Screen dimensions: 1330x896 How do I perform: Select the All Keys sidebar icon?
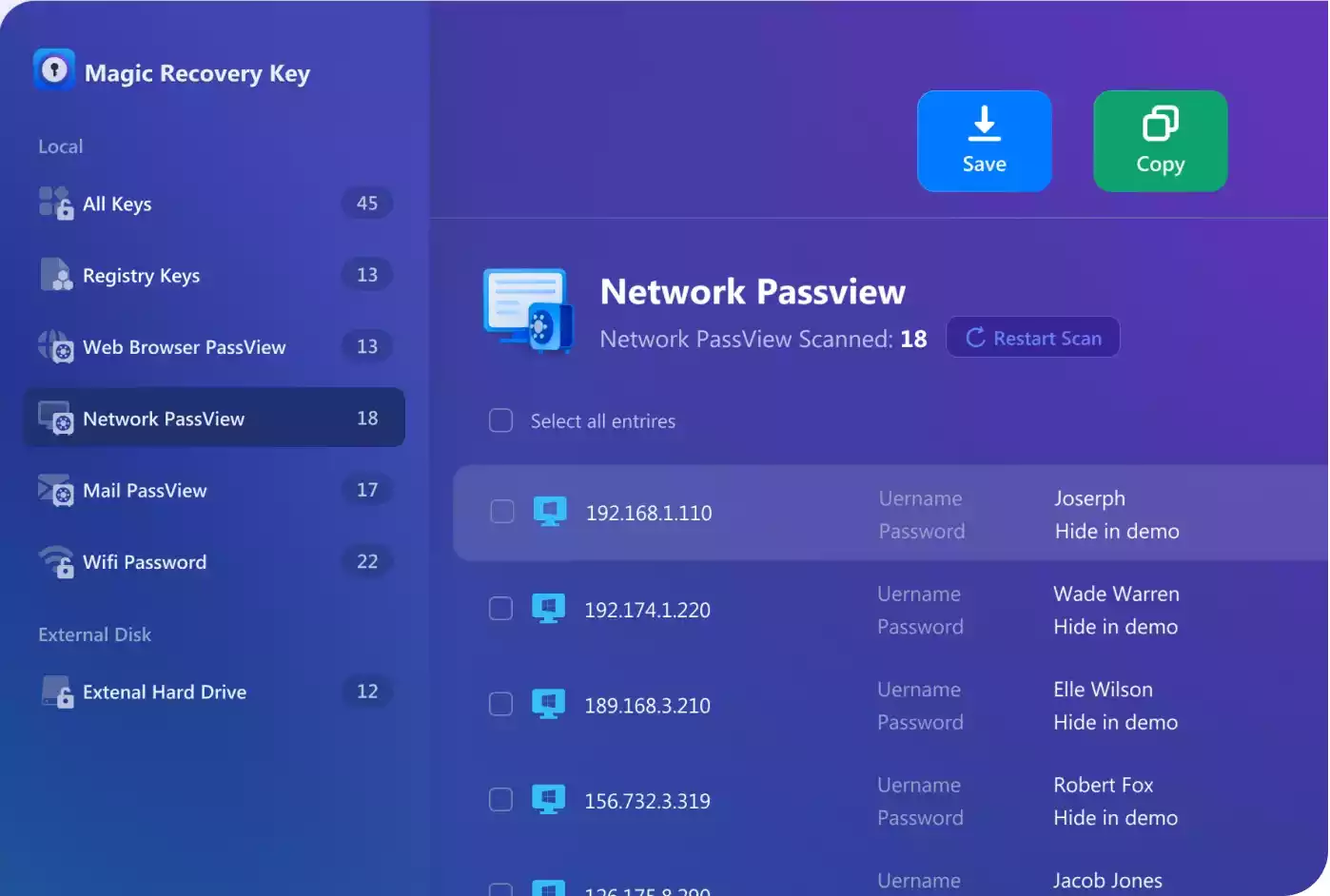coord(55,203)
